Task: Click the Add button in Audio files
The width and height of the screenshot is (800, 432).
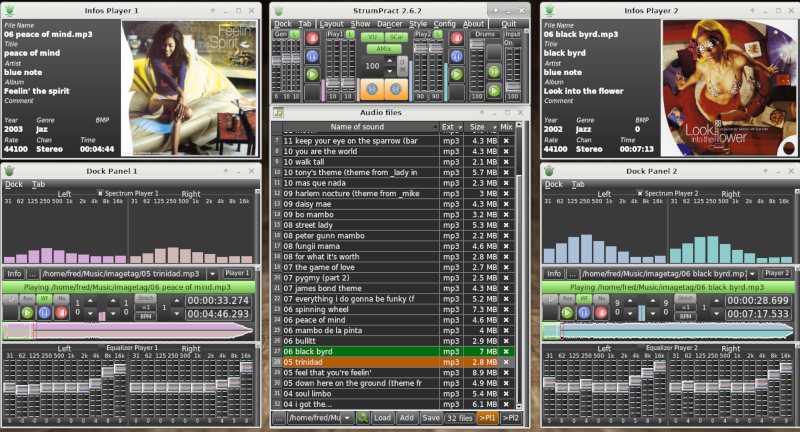Action: pyautogui.click(x=407, y=418)
